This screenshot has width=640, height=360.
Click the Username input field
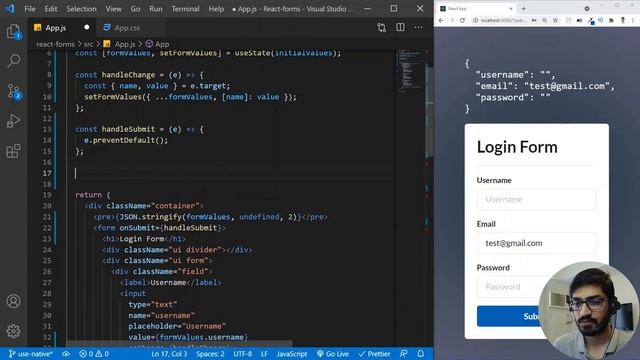click(x=536, y=199)
